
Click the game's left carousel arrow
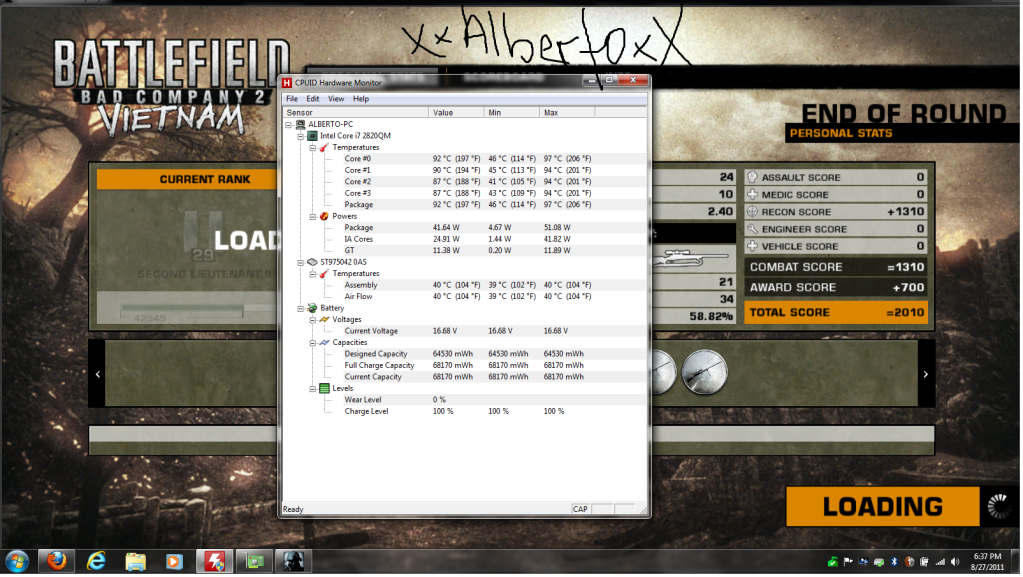[x=97, y=375]
